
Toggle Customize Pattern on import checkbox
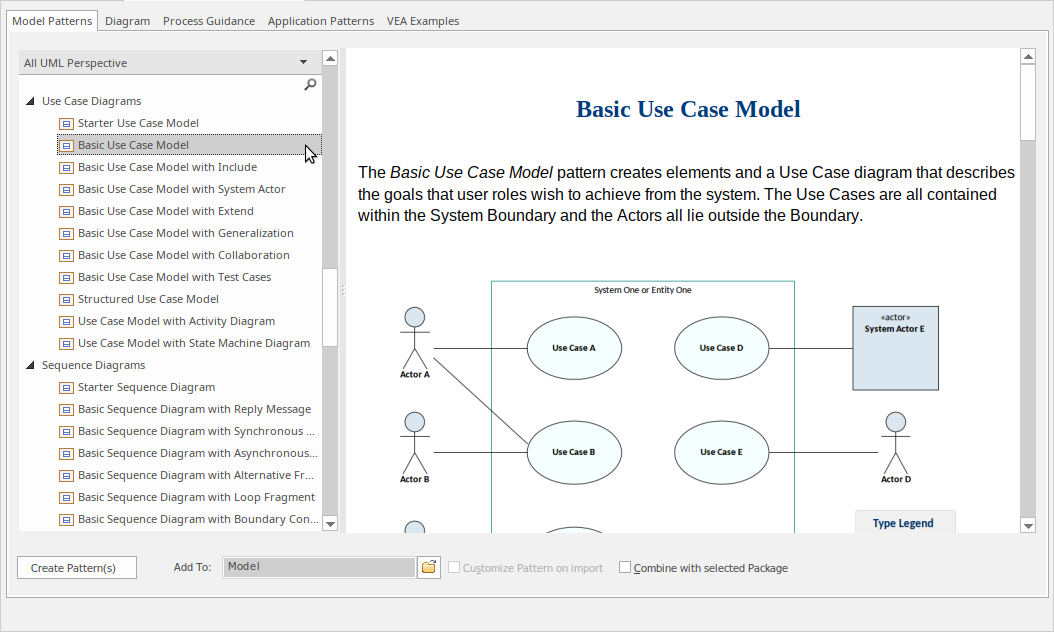(455, 567)
